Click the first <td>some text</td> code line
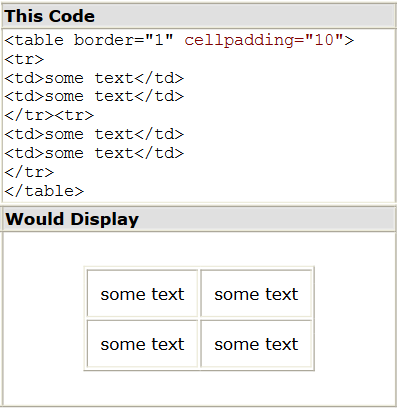The height and width of the screenshot is (408, 397). click(94, 78)
